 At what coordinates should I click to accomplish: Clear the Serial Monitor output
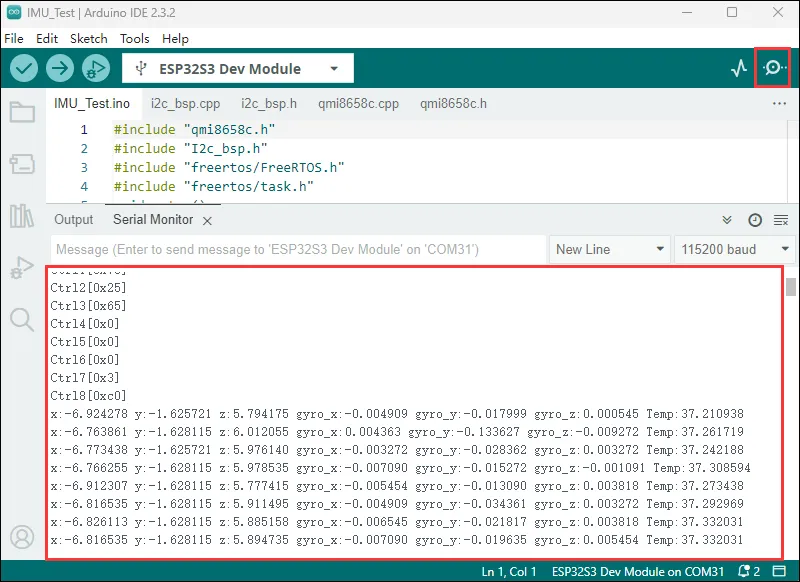tap(781, 220)
